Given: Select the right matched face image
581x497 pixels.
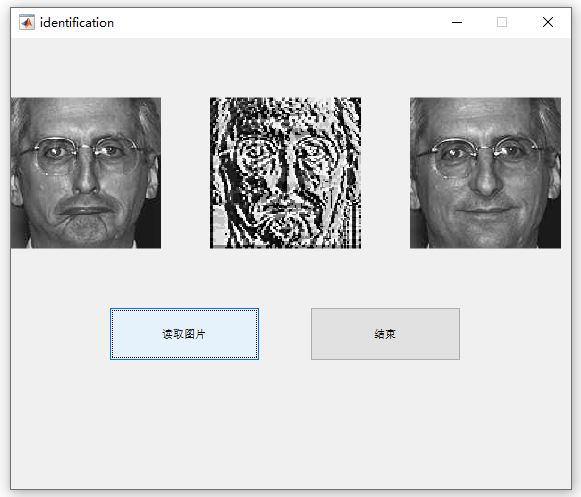Looking at the screenshot, I should click(x=485, y=173).
